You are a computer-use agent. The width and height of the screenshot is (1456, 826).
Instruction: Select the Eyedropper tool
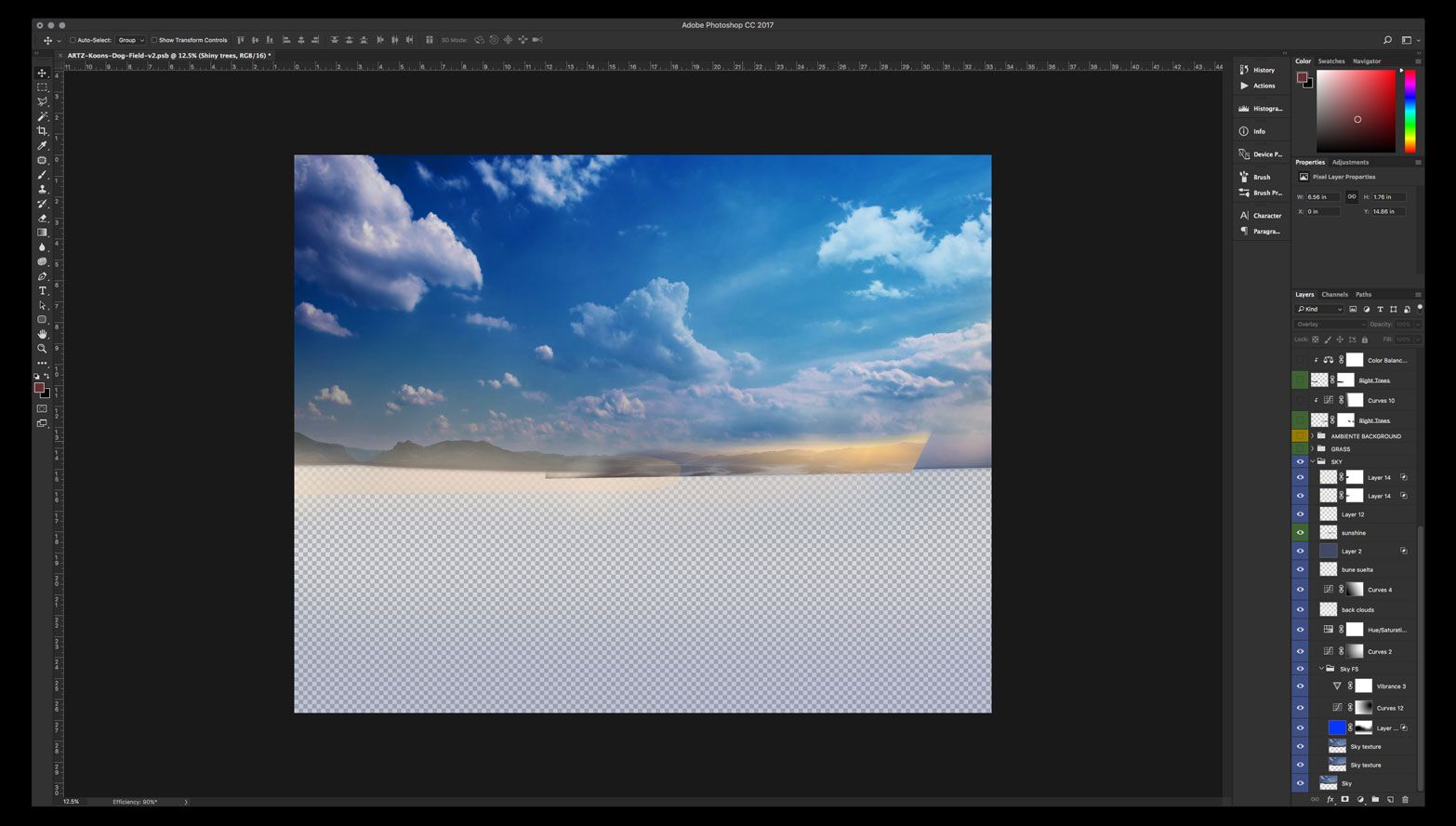pos(42,145)
